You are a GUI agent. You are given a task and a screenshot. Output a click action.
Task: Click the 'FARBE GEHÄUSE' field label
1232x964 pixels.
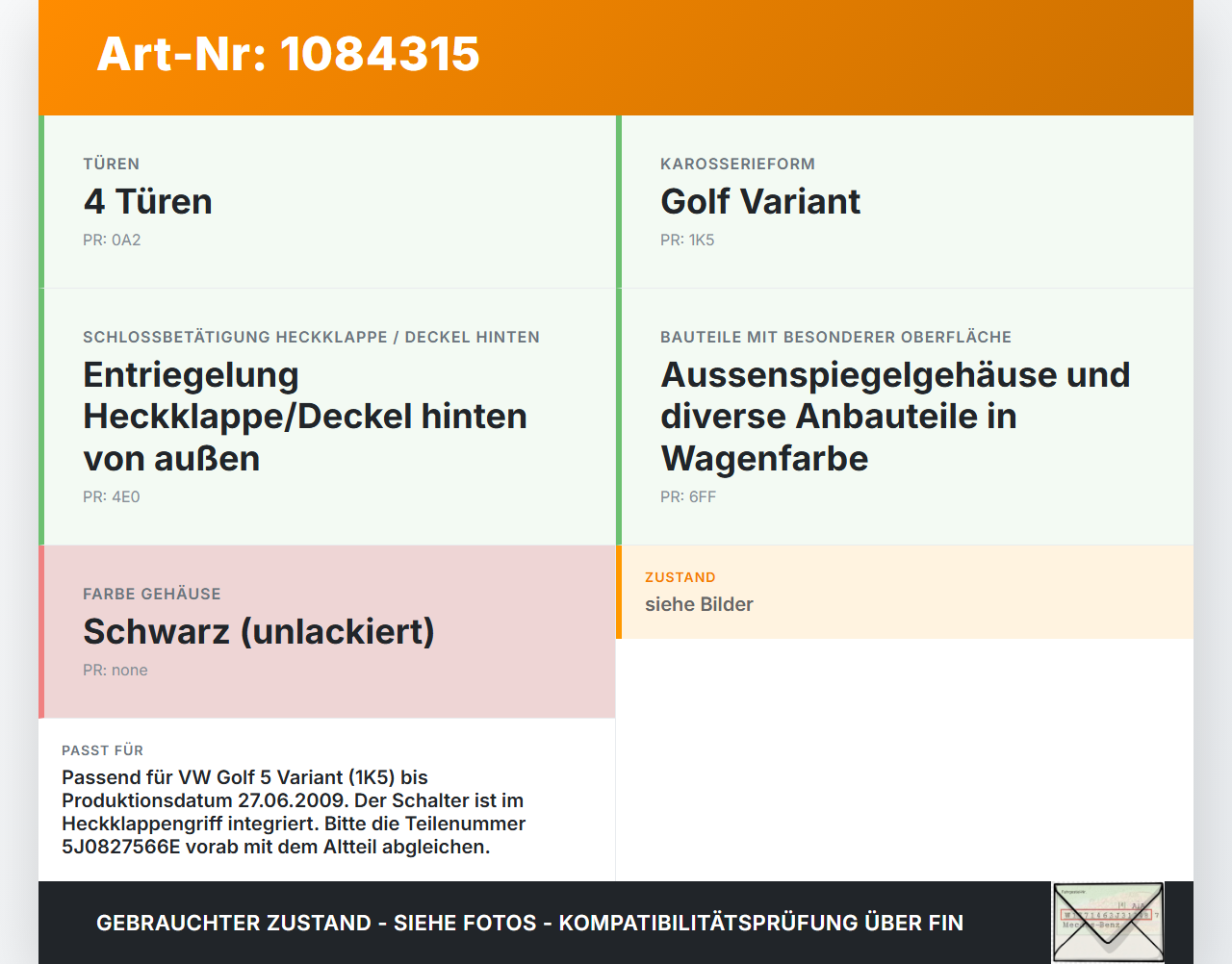tap(152, 594)
